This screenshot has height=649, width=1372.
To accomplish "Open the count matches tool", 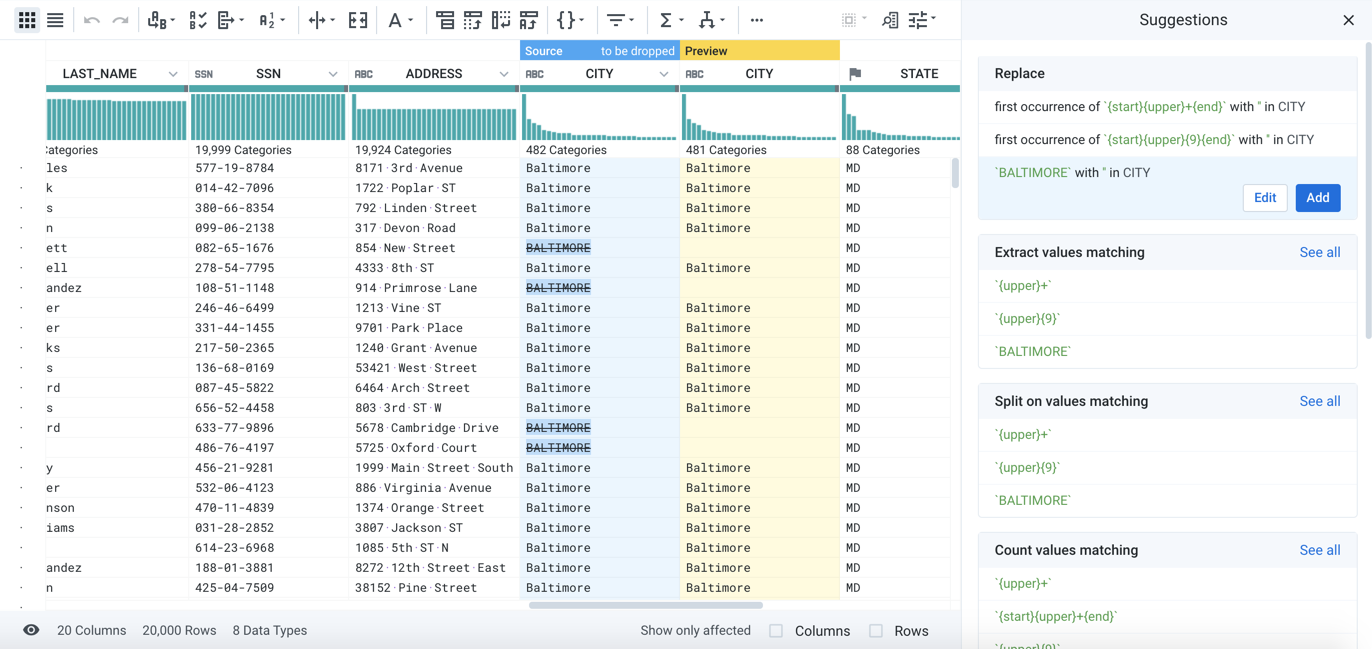I will [x=271, y=20].
